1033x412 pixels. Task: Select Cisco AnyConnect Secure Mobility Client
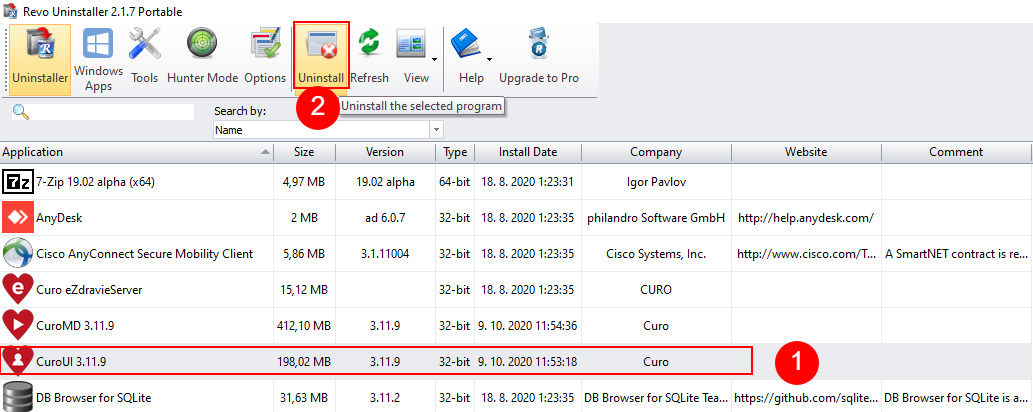[x=145, y=254]
